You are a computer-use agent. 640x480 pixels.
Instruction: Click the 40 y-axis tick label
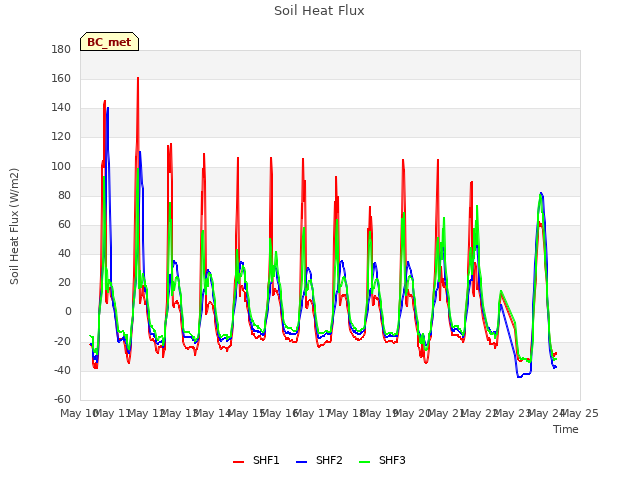(64, 253)
